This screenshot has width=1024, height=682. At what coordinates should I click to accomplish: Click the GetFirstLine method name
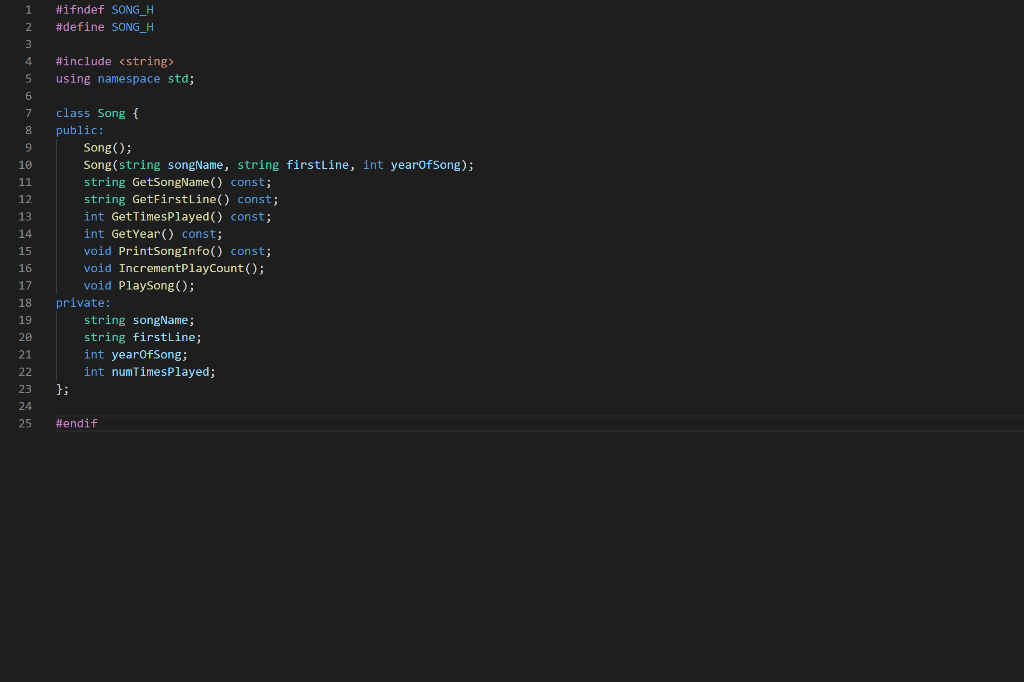tap(162, 198)
